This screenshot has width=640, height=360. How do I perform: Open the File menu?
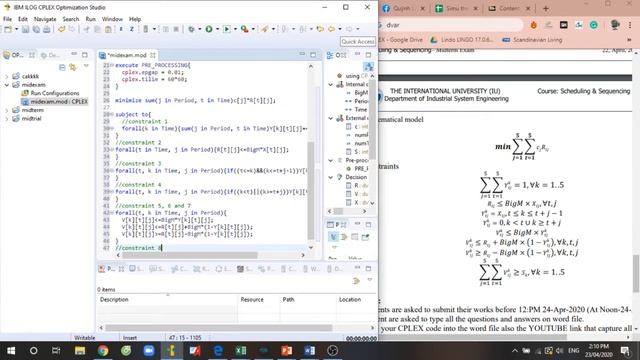pyautogui.click(x=7, y=19)
